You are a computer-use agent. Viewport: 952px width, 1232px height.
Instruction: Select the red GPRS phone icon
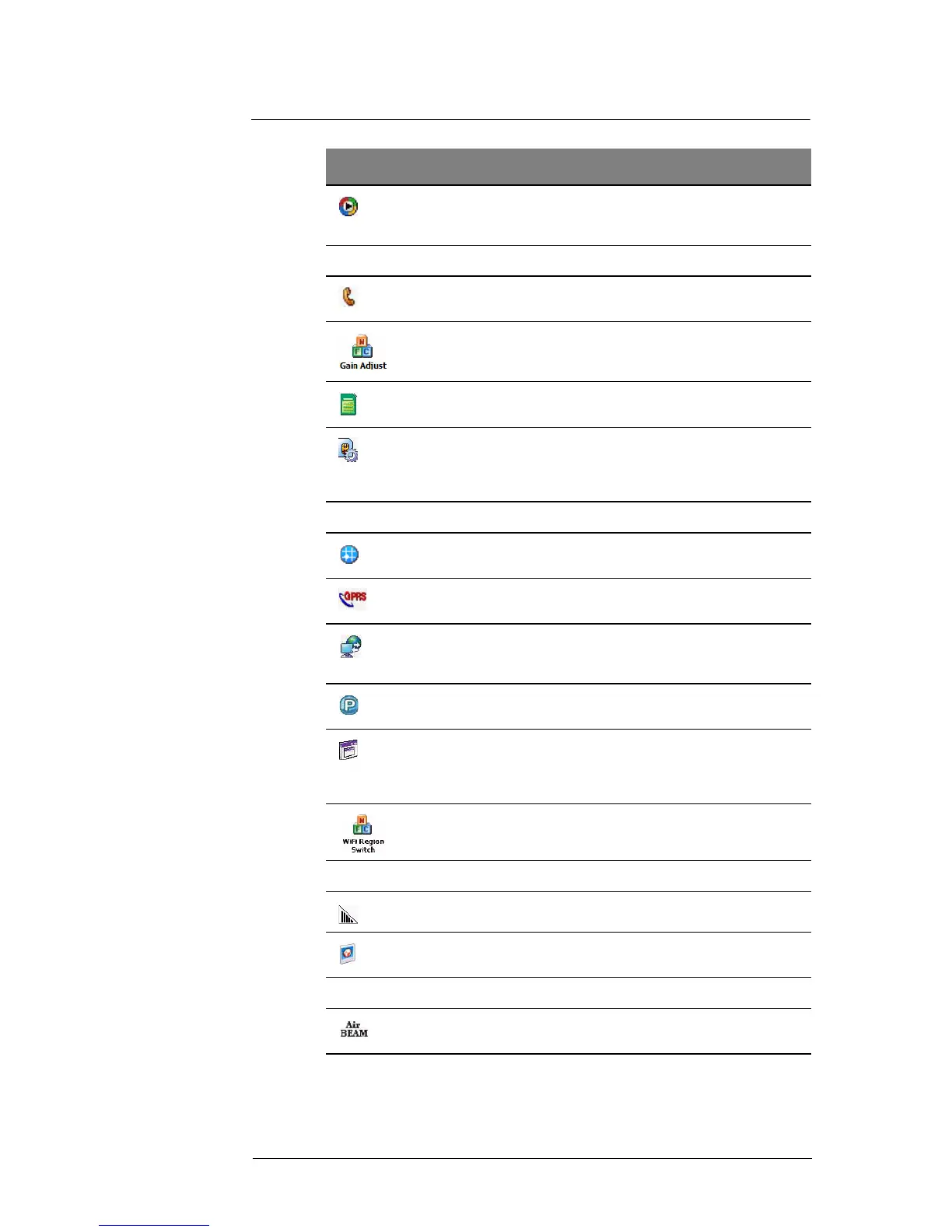coord(352,600)
